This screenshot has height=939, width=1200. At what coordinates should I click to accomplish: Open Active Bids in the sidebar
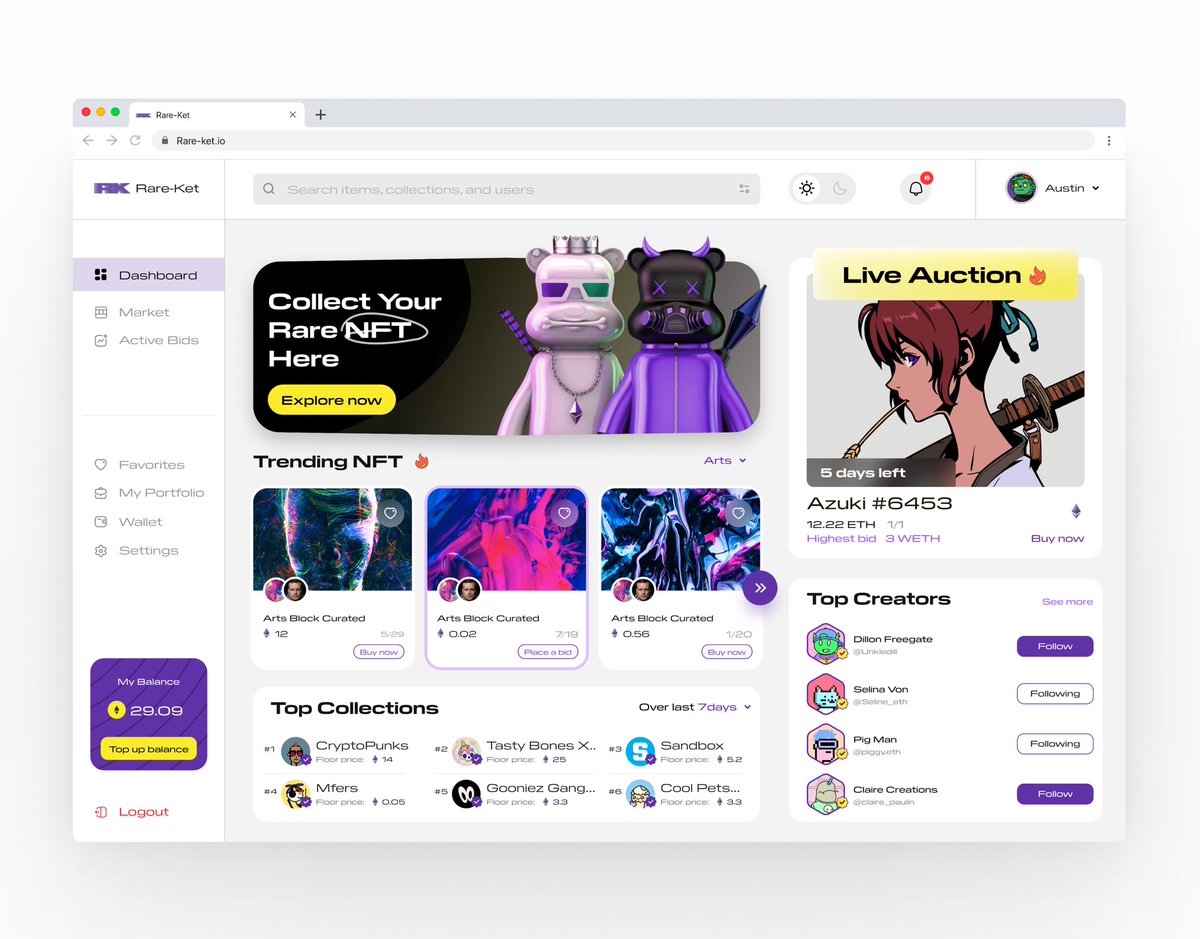(x=146, y=340)
